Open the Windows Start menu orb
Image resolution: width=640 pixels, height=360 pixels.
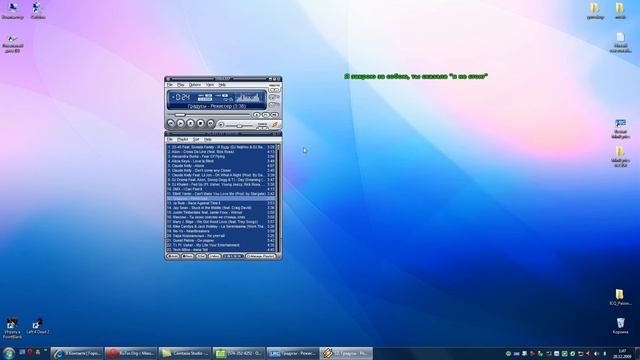[8, 353]
